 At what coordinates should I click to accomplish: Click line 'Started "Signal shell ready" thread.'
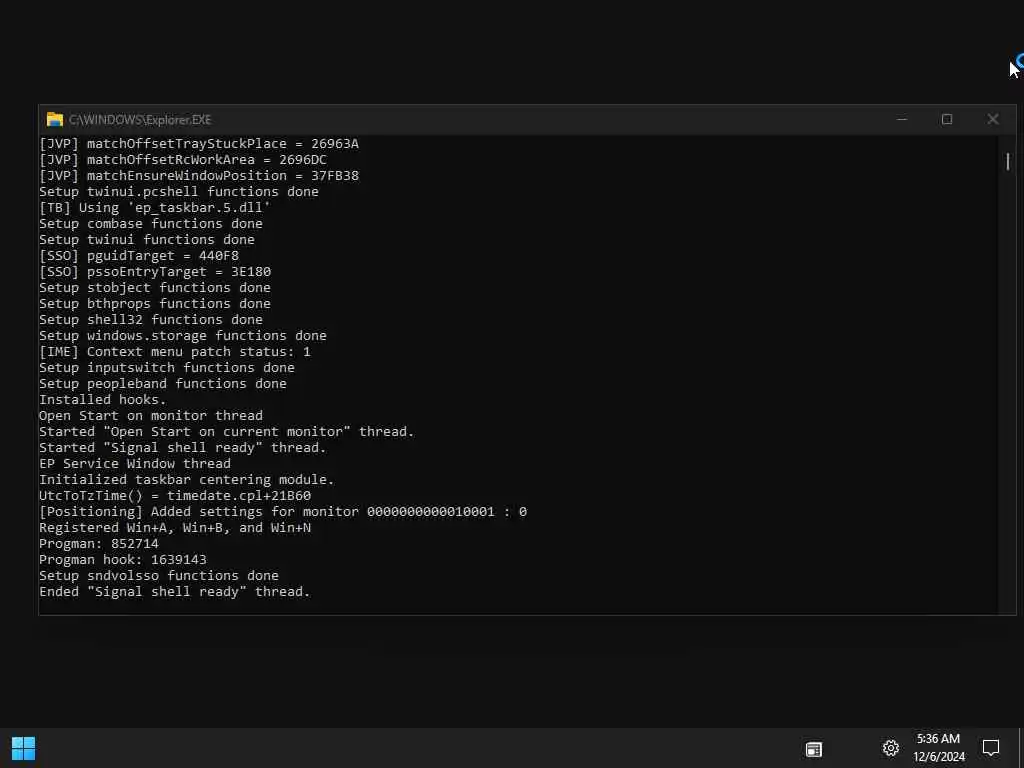(x=183, y=447)
